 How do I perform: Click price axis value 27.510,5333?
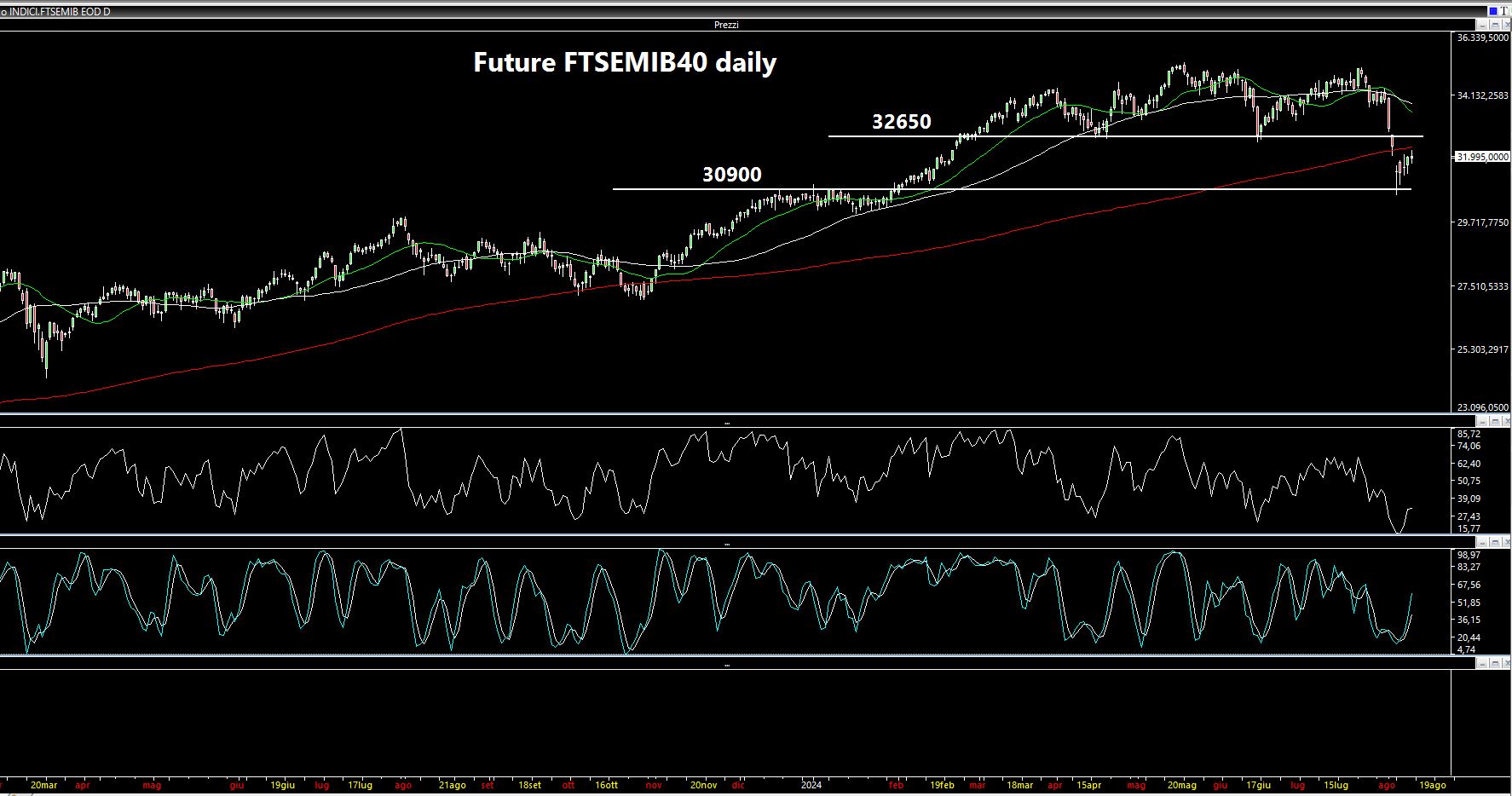click(1482, 286)
